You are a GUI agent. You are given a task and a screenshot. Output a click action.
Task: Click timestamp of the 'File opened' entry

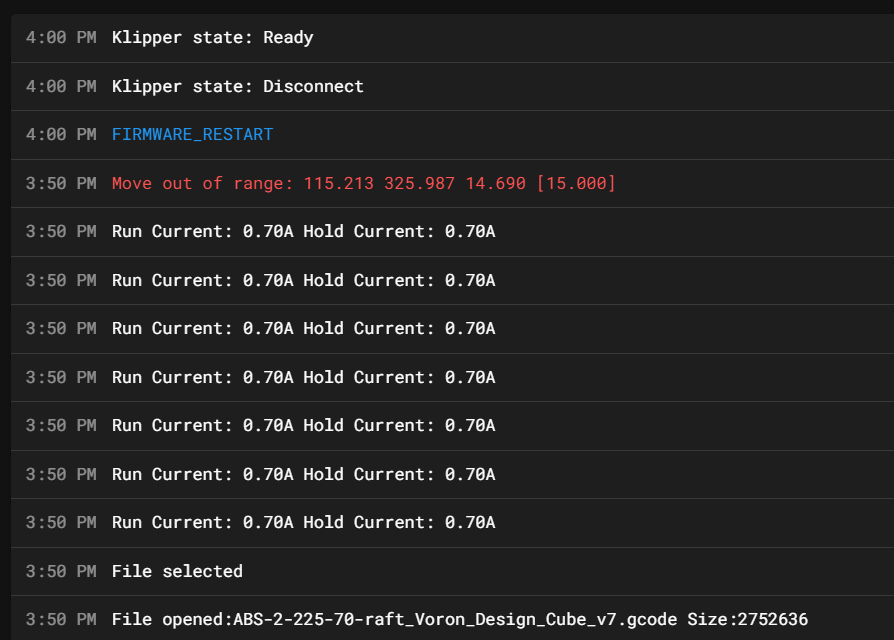coord(61,619)
